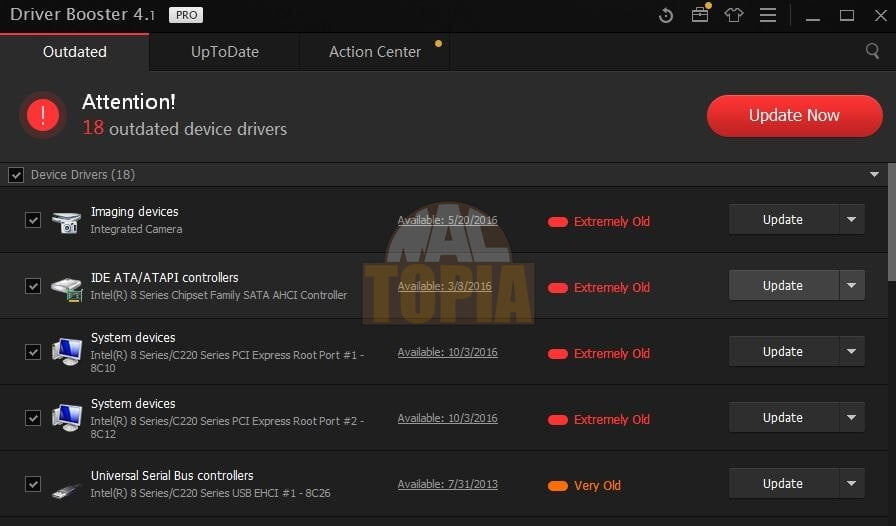Click Extremely Old status for Integrated Camera

click(598, 221)
